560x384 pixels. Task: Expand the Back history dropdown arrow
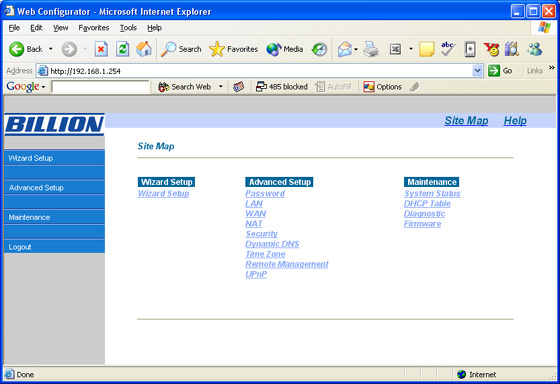pyautogui.click(x=51, y=49)
